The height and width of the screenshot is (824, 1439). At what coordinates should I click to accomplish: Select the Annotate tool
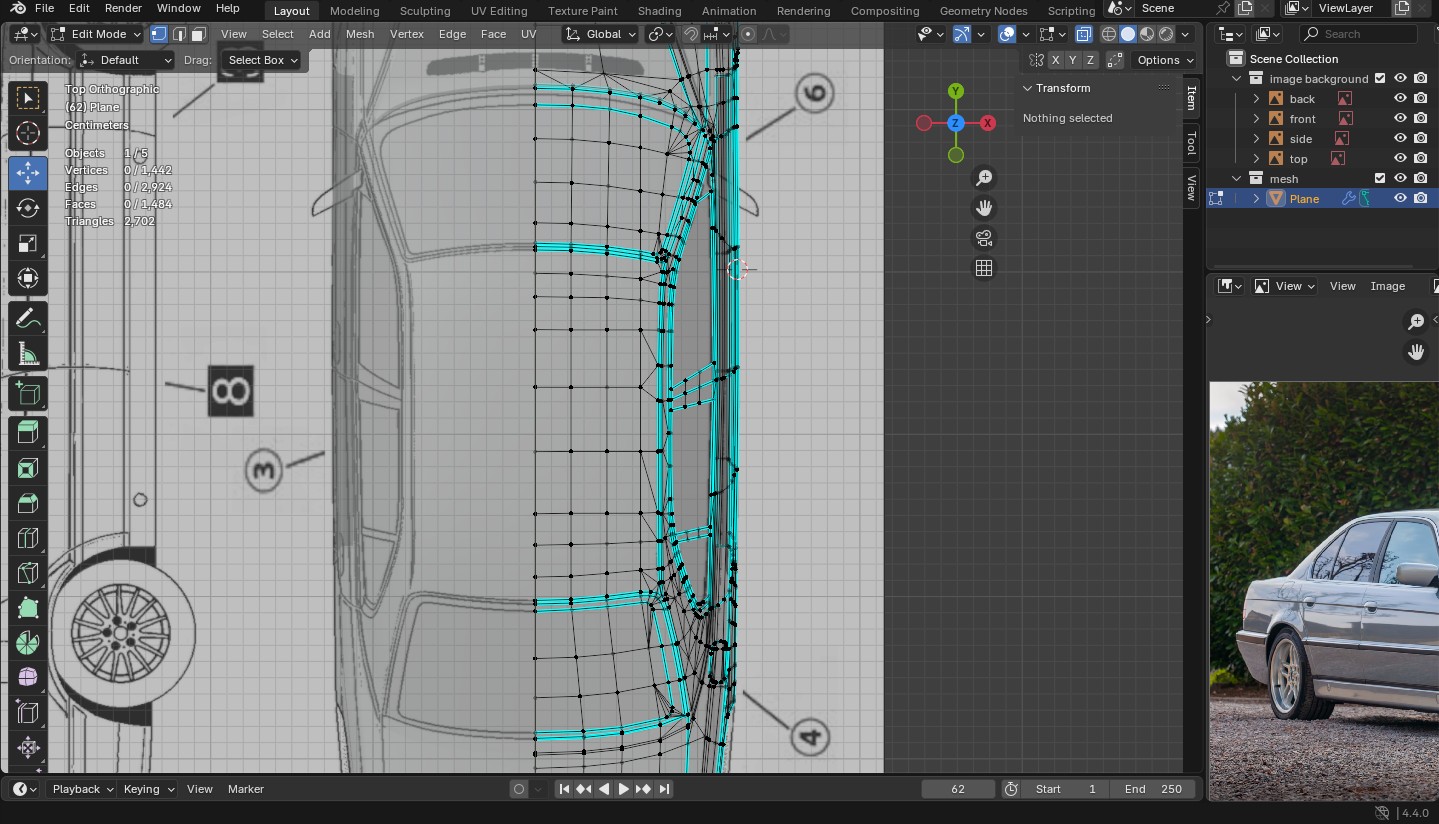tap(28, 319)
